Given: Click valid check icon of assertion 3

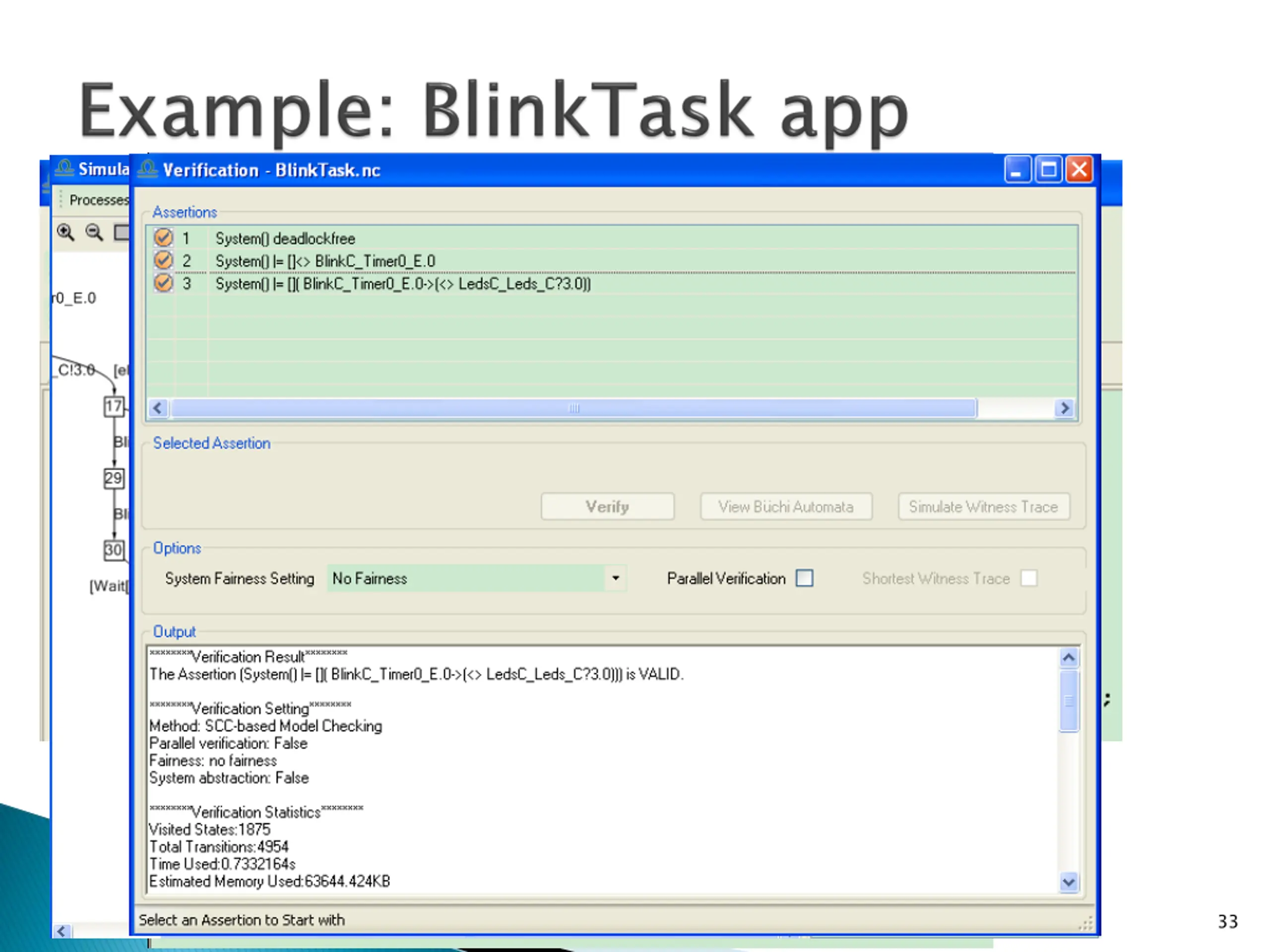Looking at the screenshot, I should coord(163,283).
